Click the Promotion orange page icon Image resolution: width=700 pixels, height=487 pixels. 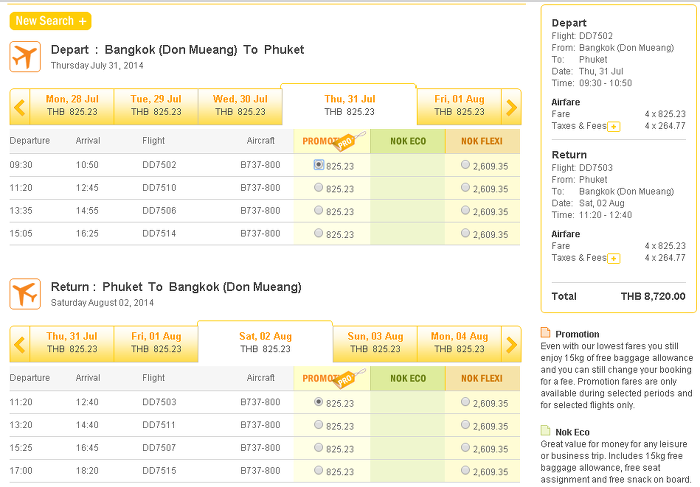pos(545,333)
